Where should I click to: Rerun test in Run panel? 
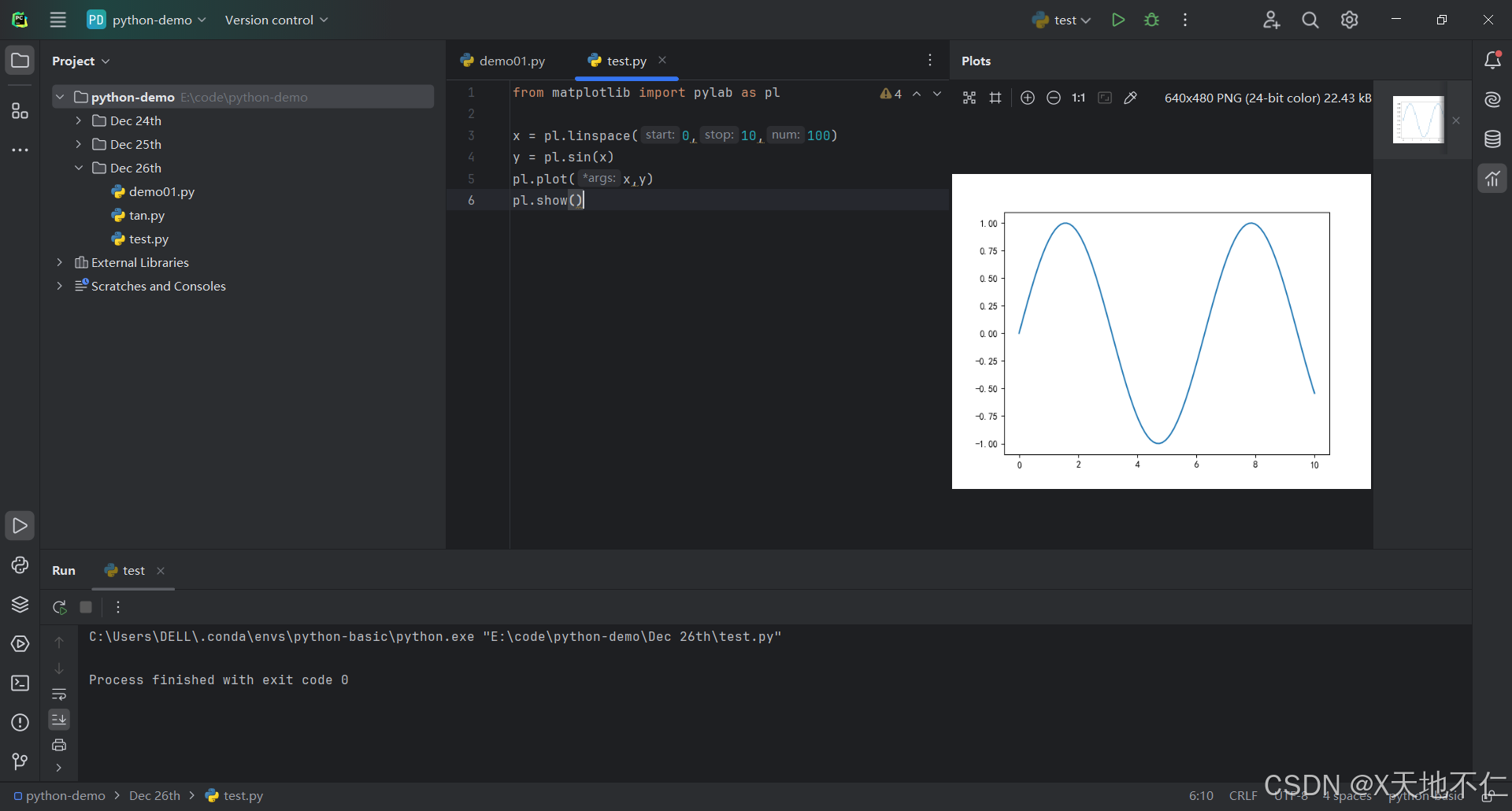point(59,607)
